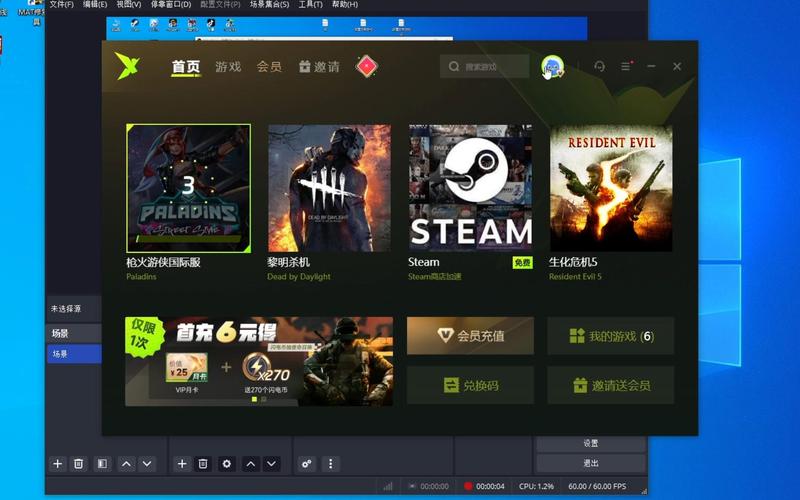Click the 兑换码 exchange icon
The width and height of the screenshot is (800, 500).
[451, 385]
